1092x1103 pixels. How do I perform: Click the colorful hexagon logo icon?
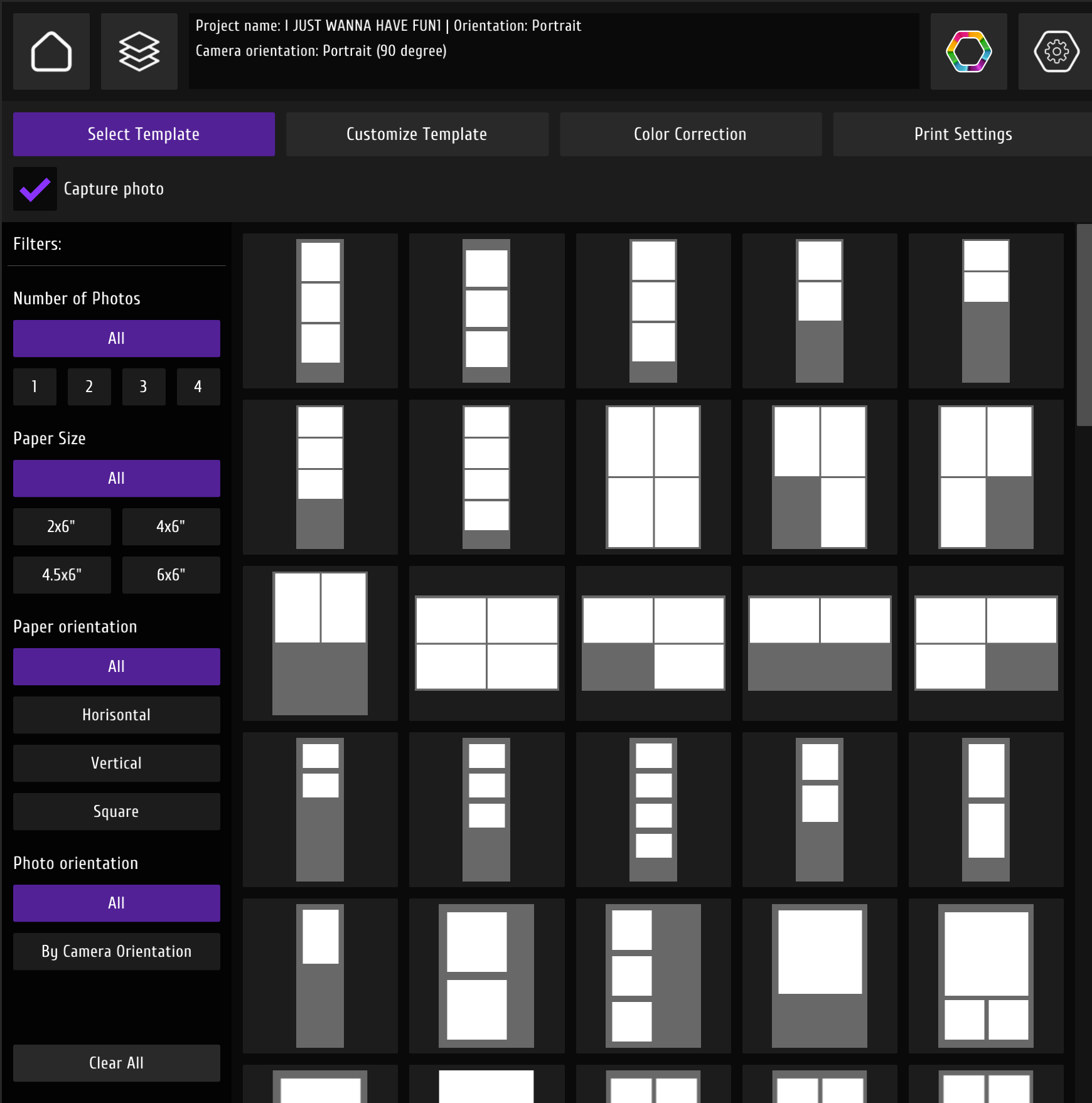[968, 51]
